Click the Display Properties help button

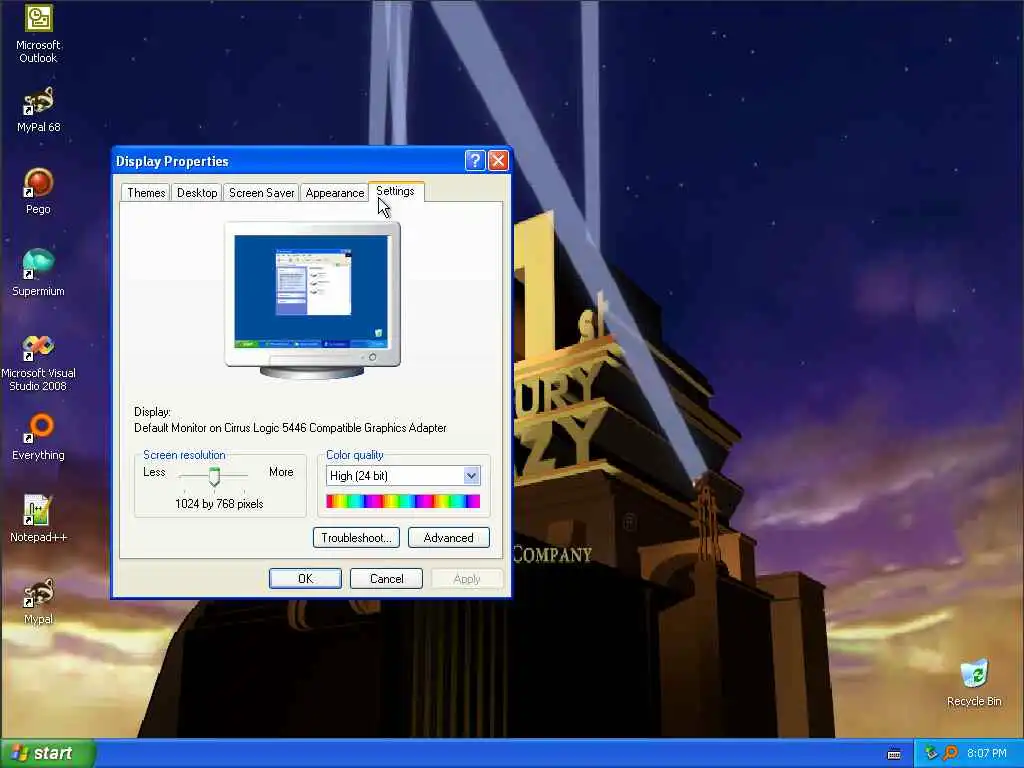pos(475,160)
